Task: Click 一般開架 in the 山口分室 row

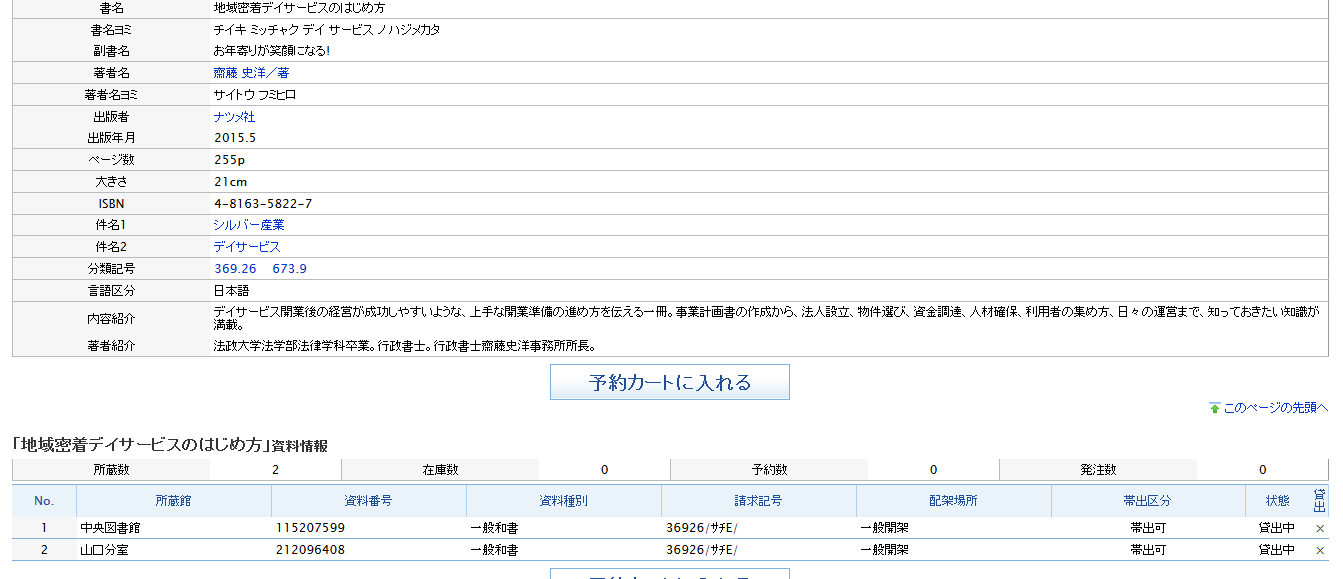Action: pos(884,550)
